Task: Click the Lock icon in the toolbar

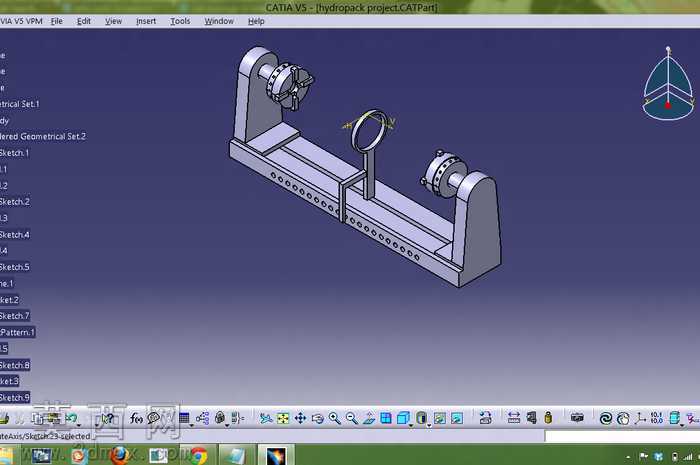Action: 220,418
